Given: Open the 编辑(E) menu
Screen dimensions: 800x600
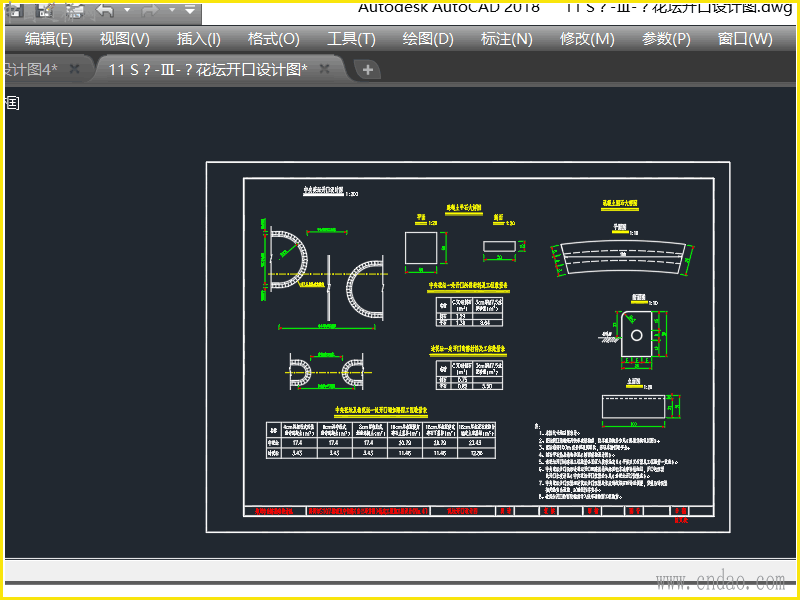Looking at the screenshot, I should [49, 39].
